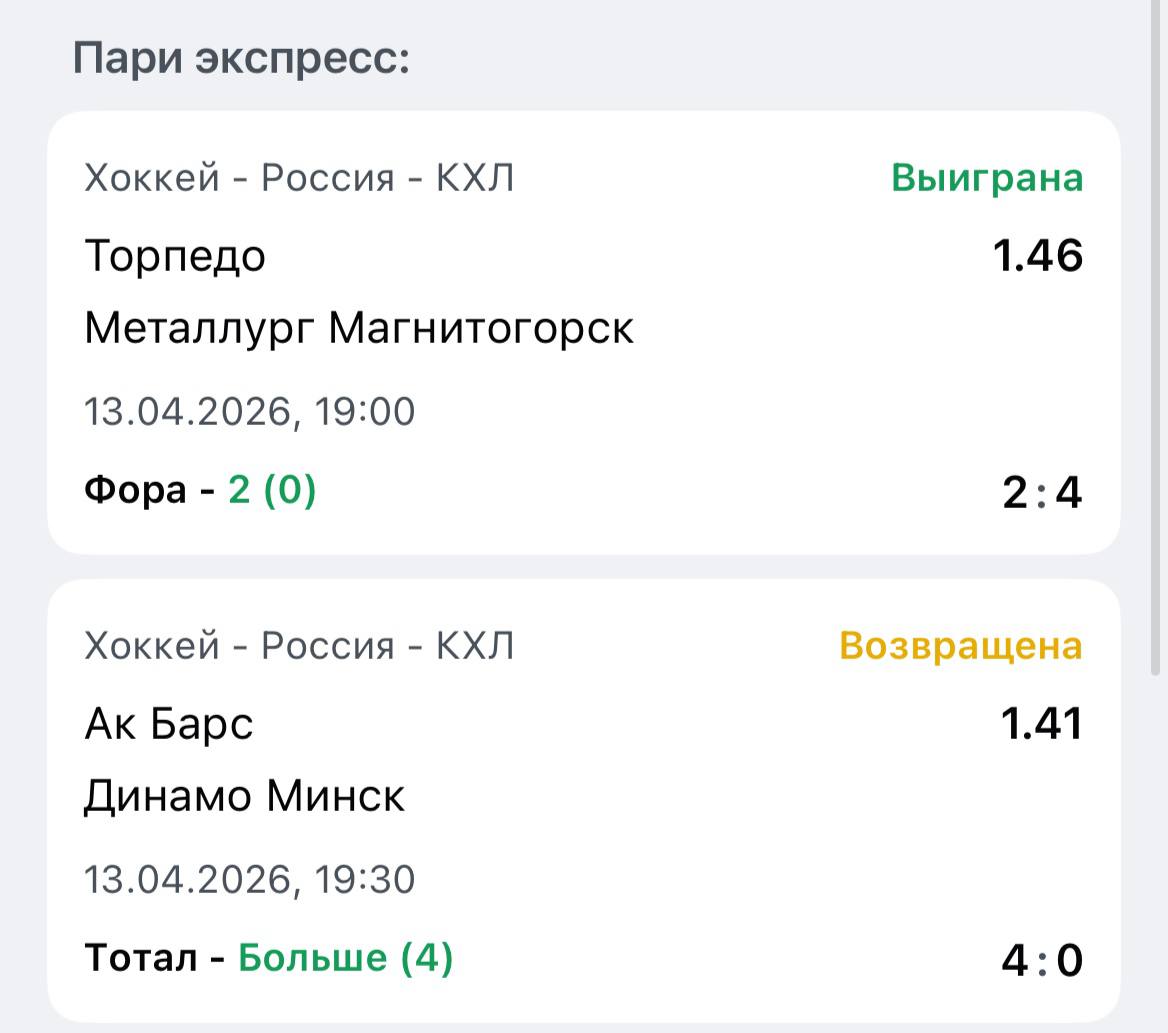Viewport: 1168px width, 1033px height.
Task: Select the Динамо Минск team name
Action: (245, 796)
